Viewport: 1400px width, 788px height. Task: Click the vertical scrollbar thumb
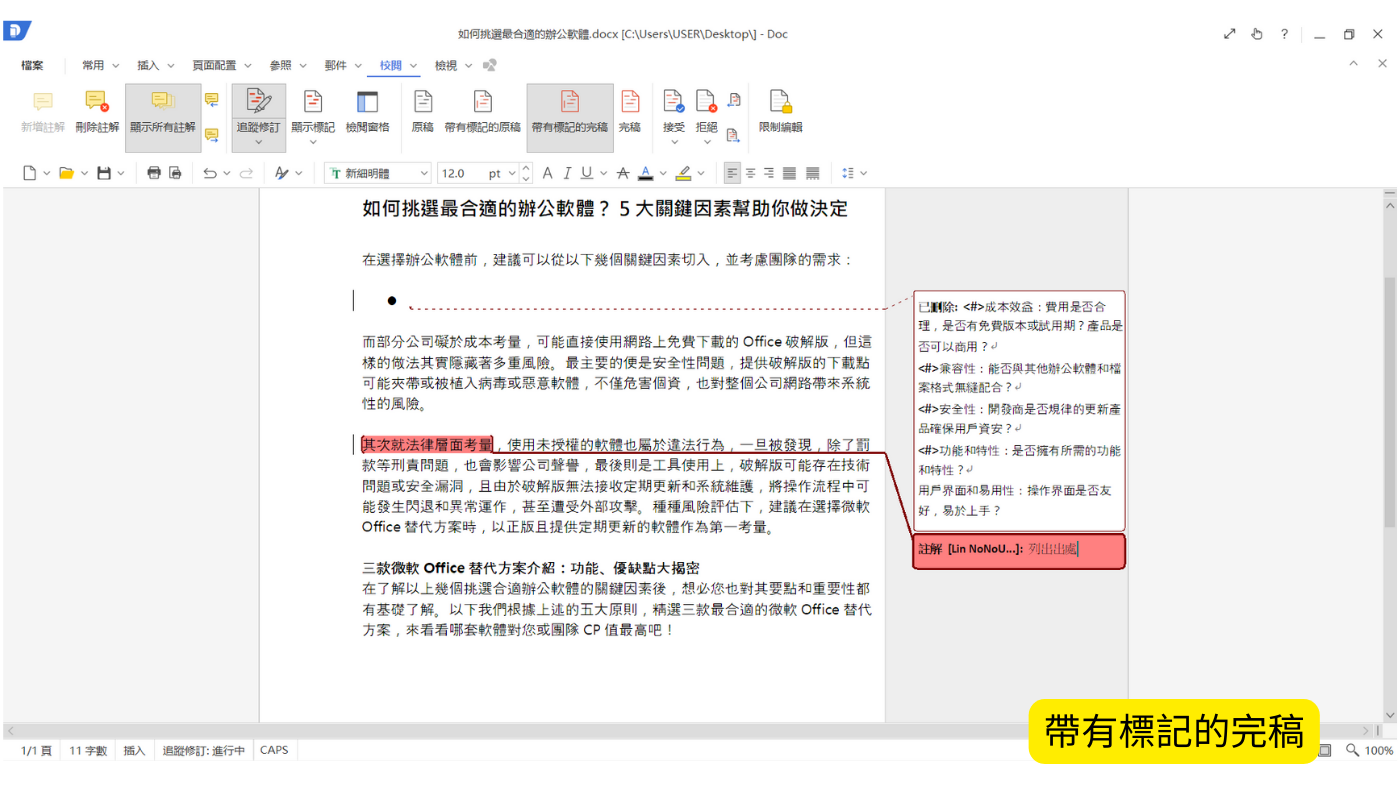pos(1389,400)
